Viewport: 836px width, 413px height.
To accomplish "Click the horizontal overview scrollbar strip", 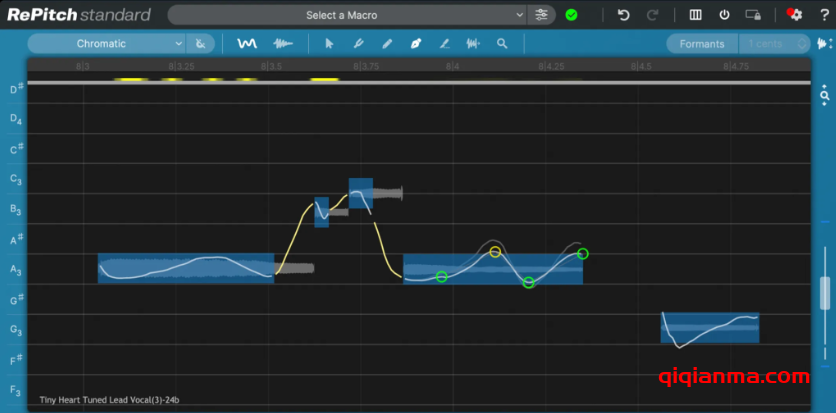I will click(x=419, y=82).
